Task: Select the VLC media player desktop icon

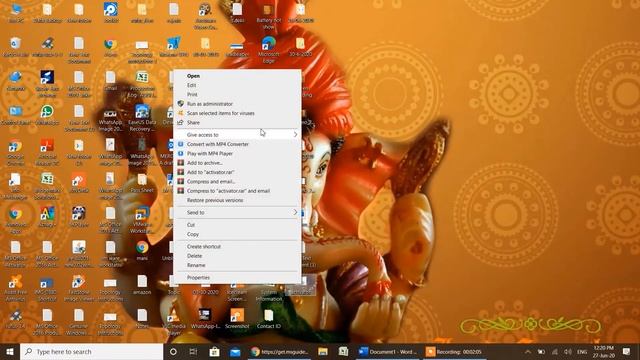Action: pyautogui.click(x=173, y=322)
